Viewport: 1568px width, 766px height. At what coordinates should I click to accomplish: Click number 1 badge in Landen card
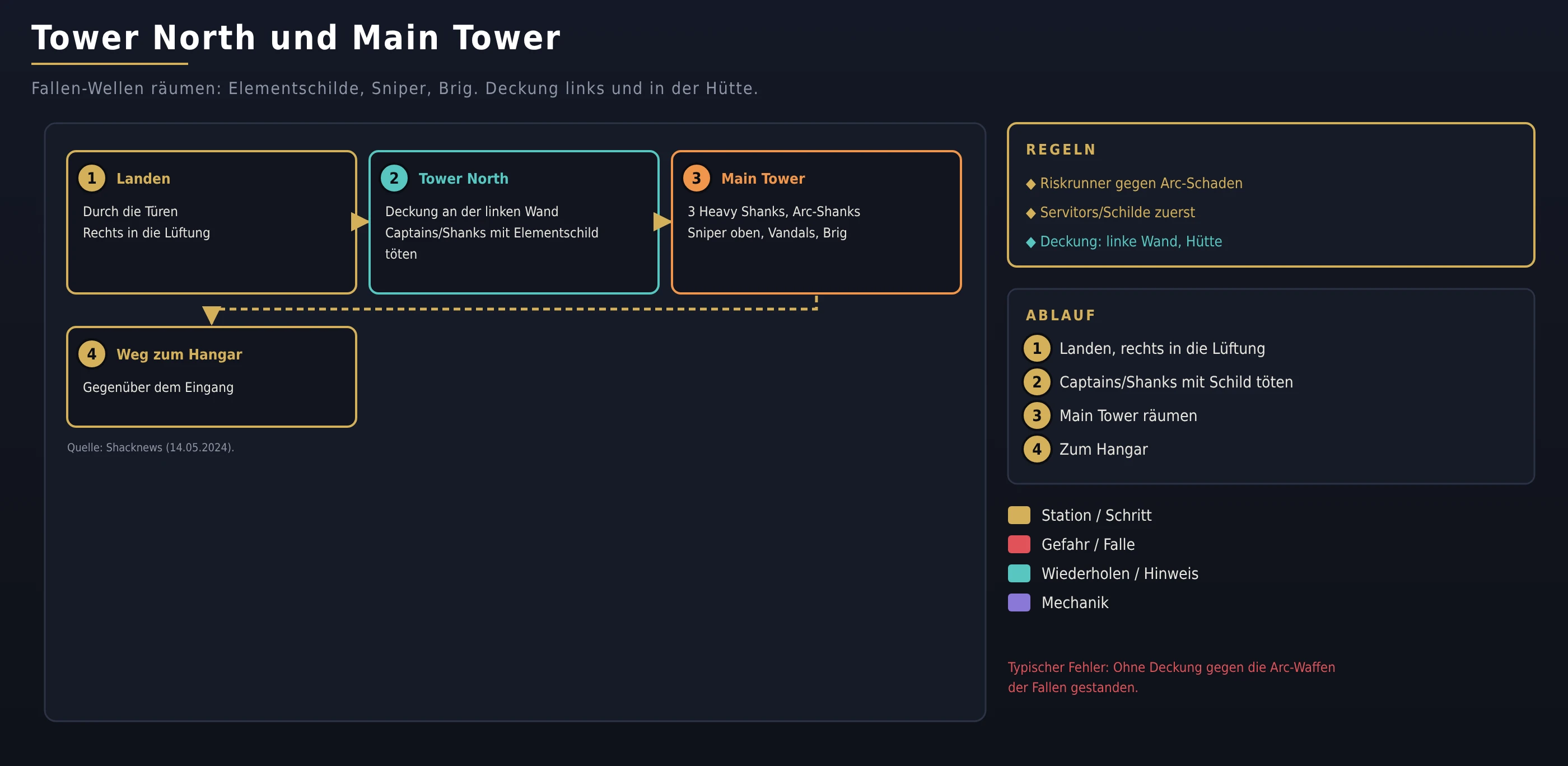pyautogui.click(x=92, y=178)
